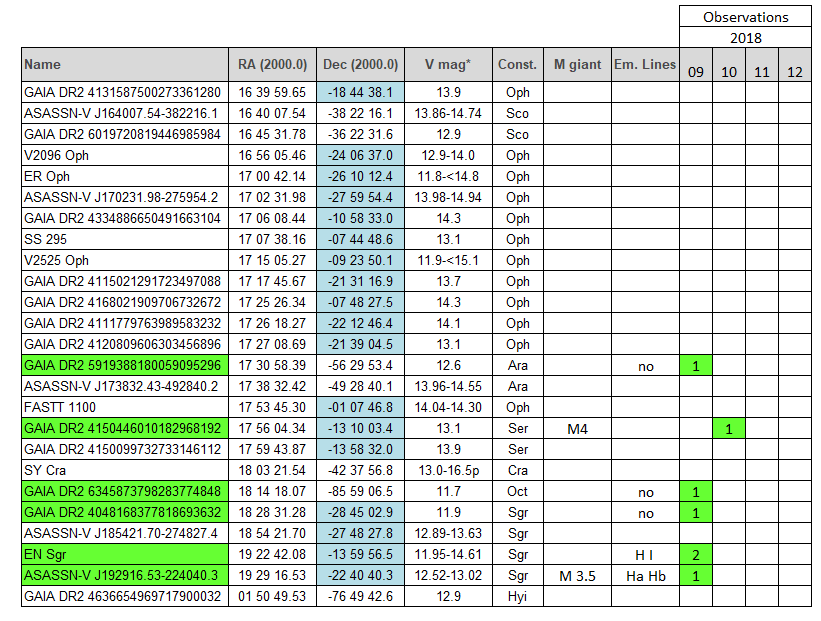The image size is (821, 621).
Task: Click the Hyi constellation cell
Action: tap(518, 597)
